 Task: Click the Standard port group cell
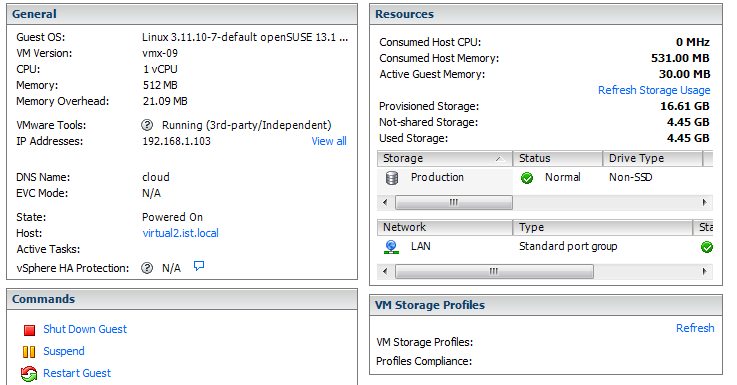coord(568,246)
